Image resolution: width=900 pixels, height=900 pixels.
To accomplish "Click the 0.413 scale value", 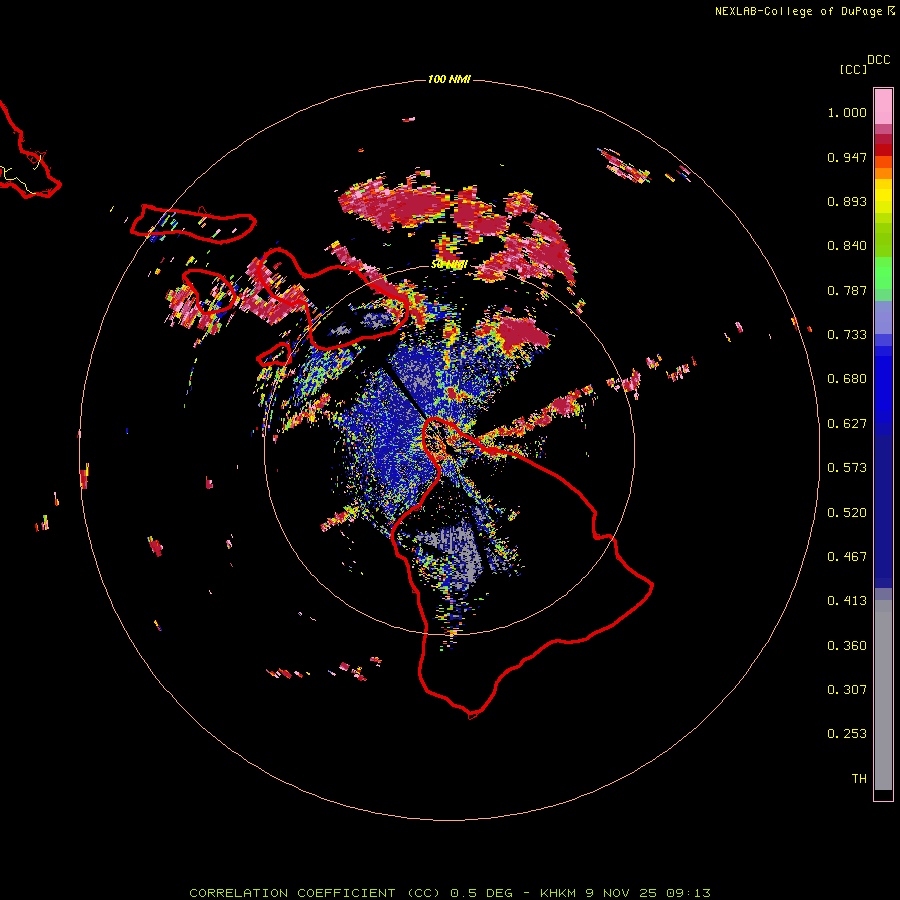I will click(847, 601).
